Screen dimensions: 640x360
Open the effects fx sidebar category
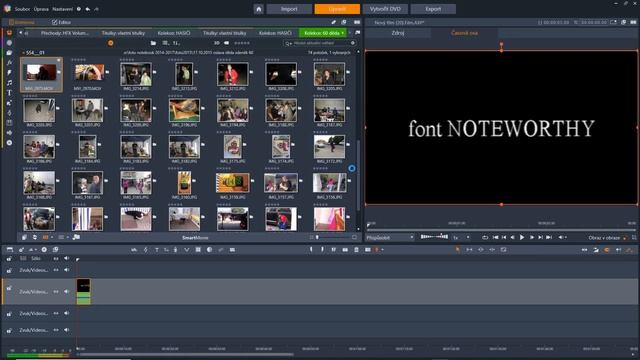pos(9,62)
